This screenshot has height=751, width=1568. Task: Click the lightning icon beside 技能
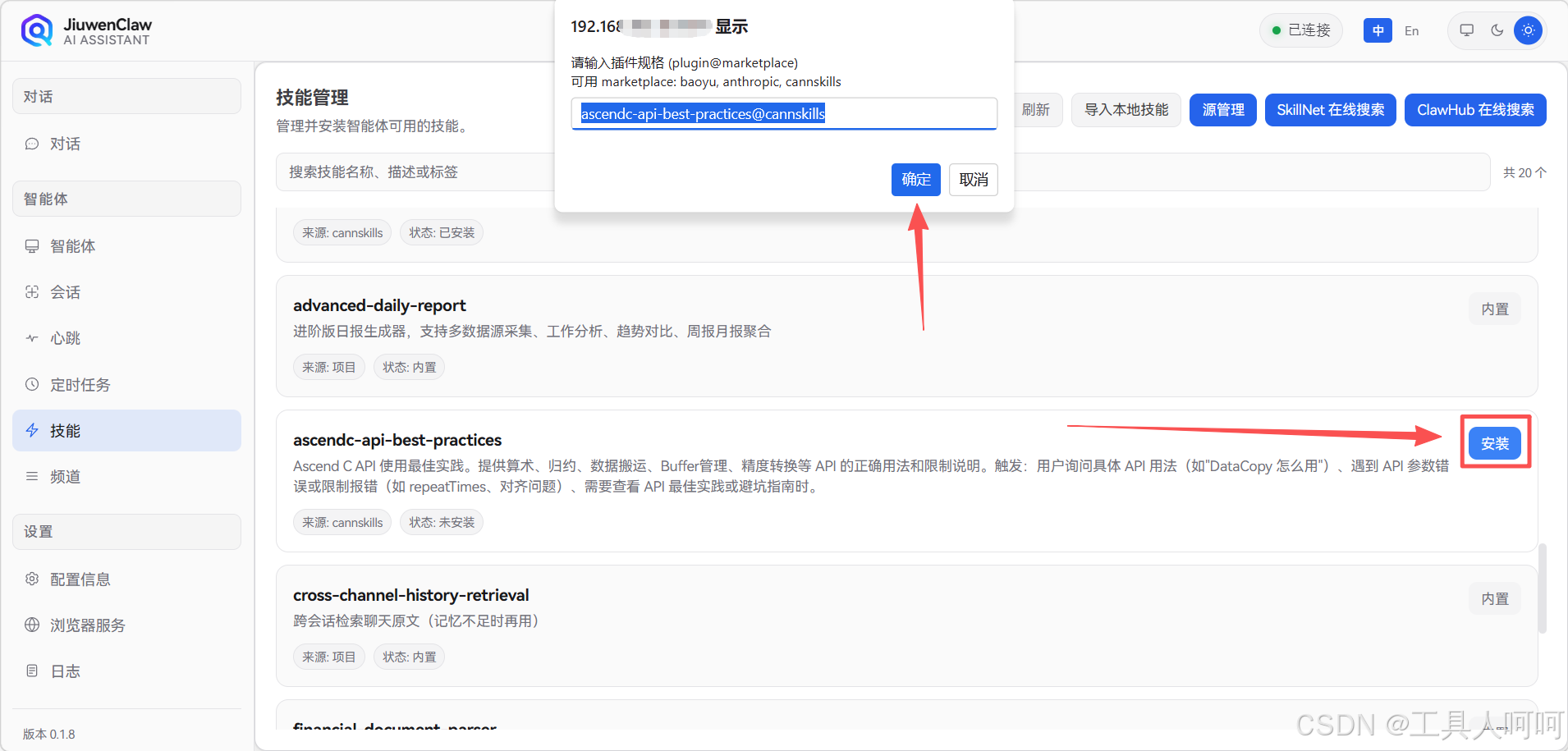(32, 430)
